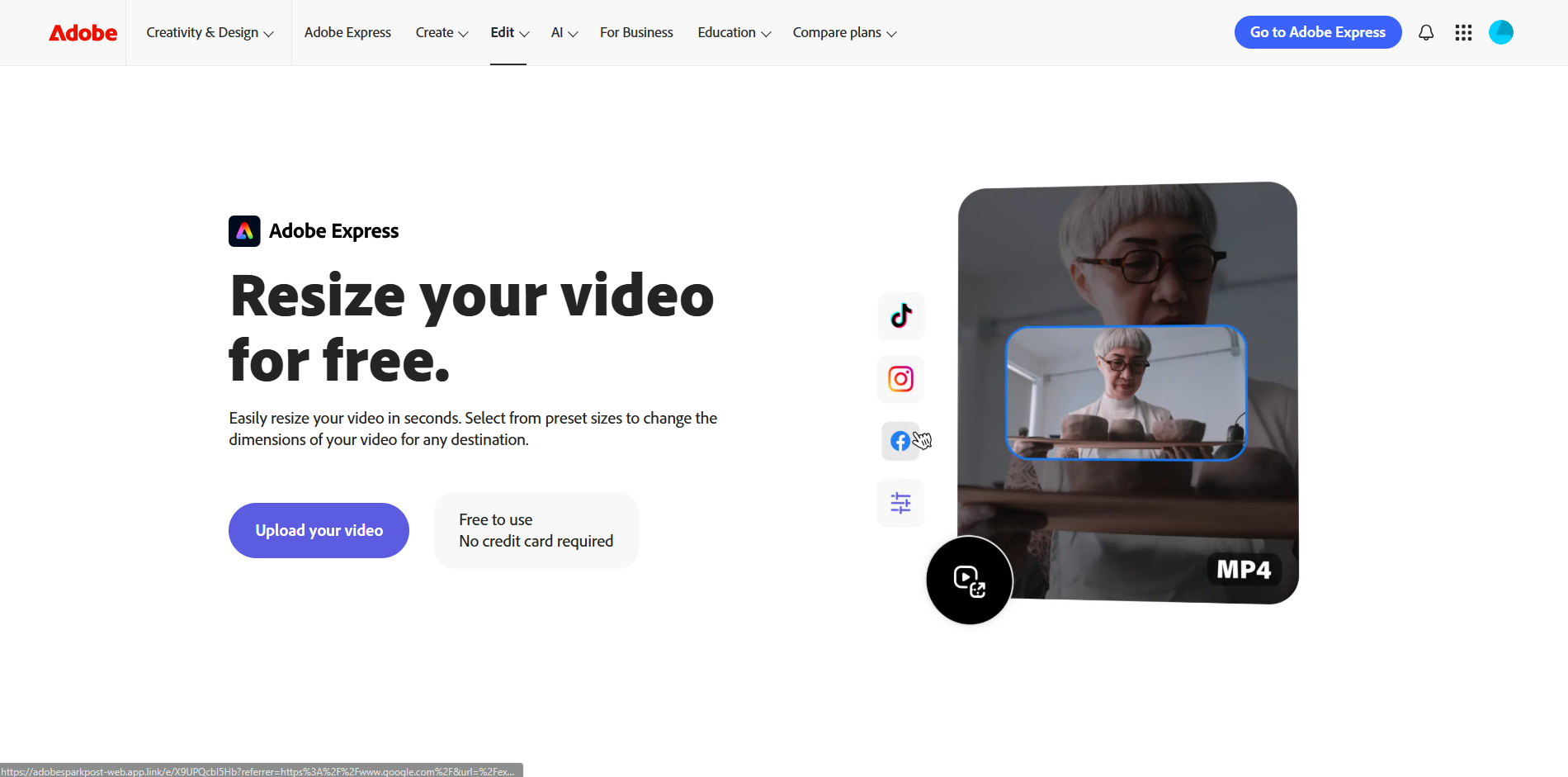Open the Education menu
The height and width of the screenshot is (777, 1568).
732,32
